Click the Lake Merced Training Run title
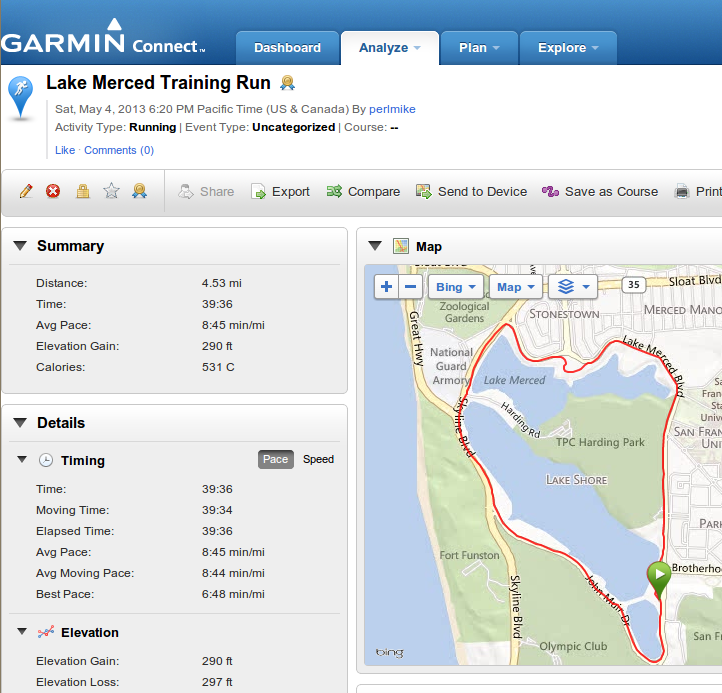This screenshot has height=693, width=722. click(x=158, y=83)
